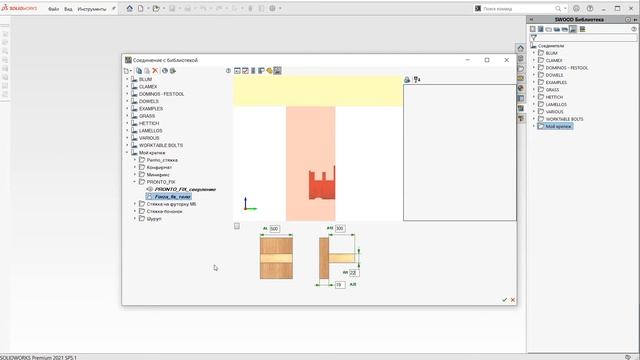
Task: Click the folder tab icon on task pane strip
Action: 520,68
